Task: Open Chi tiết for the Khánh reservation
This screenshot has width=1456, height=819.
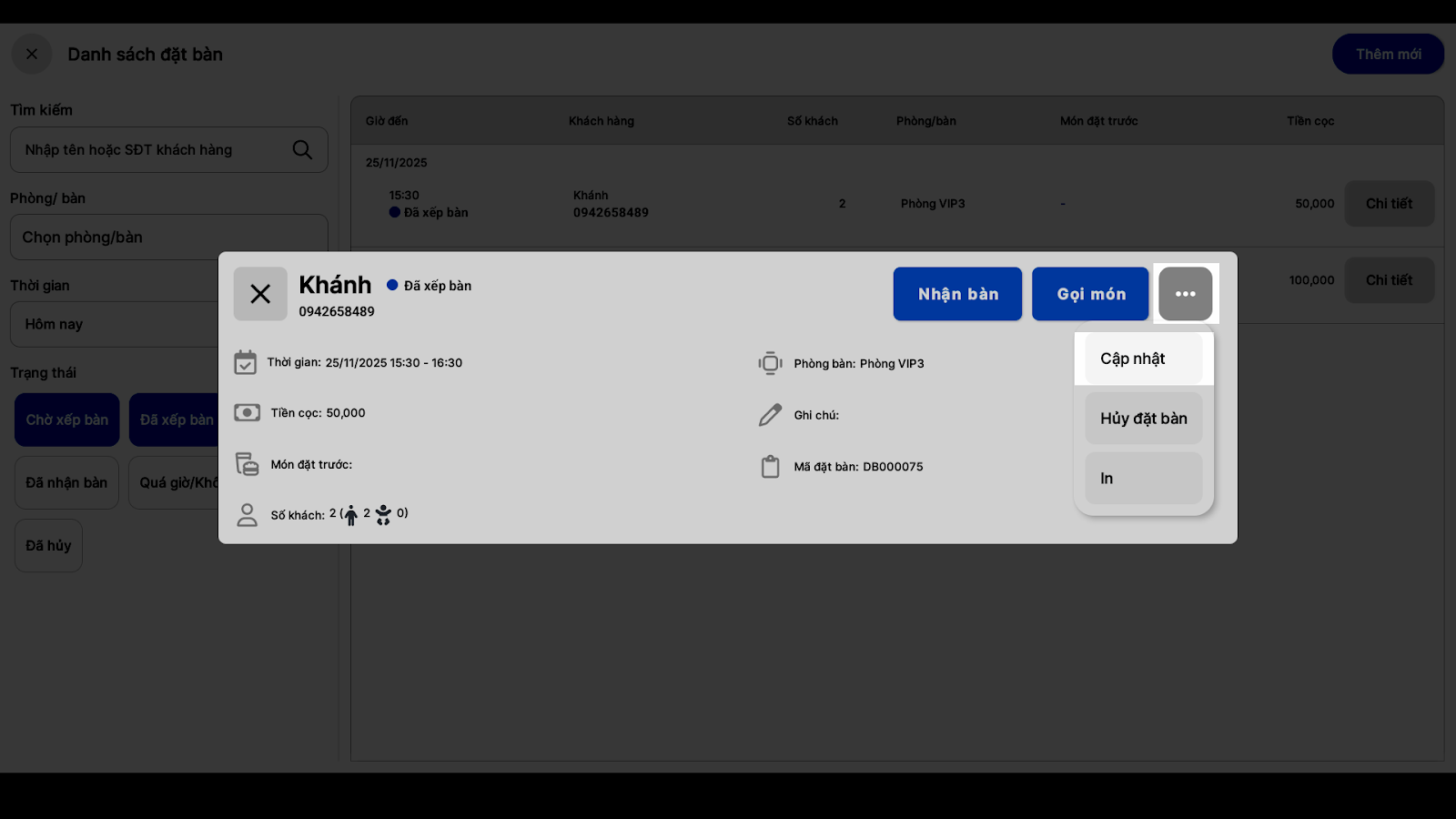Action: [x=1390, y=204]
